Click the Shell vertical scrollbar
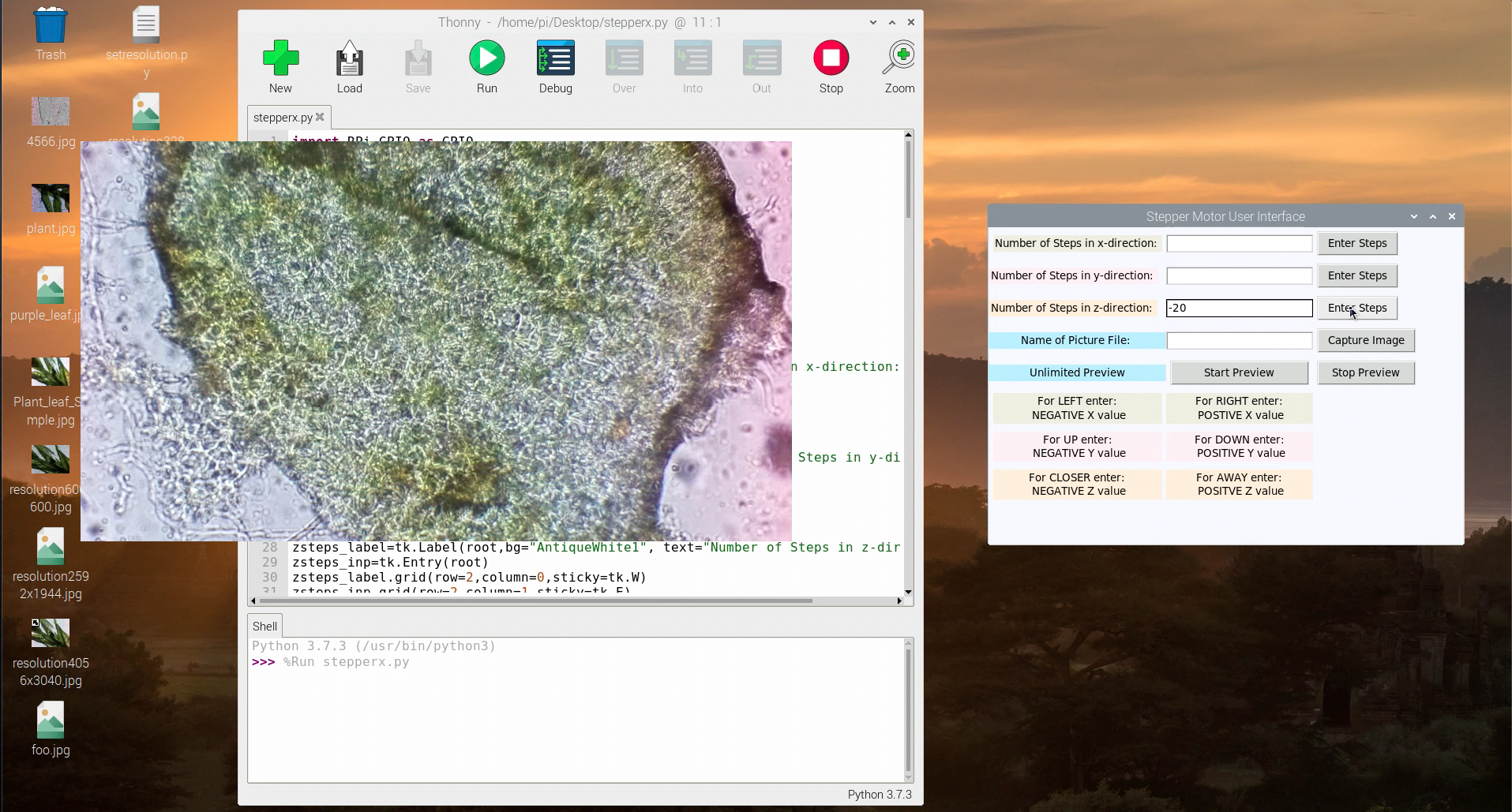This screenshot has height=812, width=1512. click(x=908, y=709)
